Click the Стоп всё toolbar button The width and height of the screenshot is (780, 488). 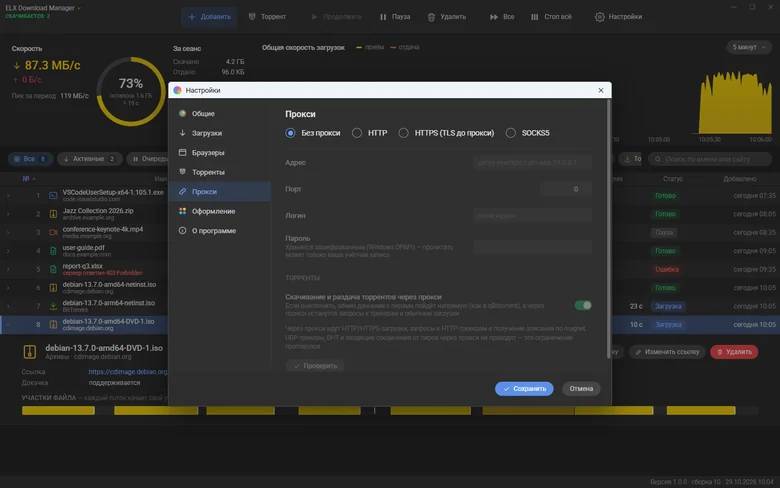pyautogui.click(x=551, y=16)
